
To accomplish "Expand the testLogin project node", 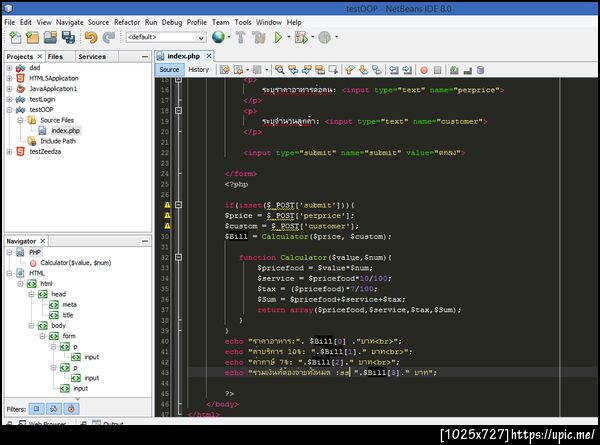I will click(9, 99).
